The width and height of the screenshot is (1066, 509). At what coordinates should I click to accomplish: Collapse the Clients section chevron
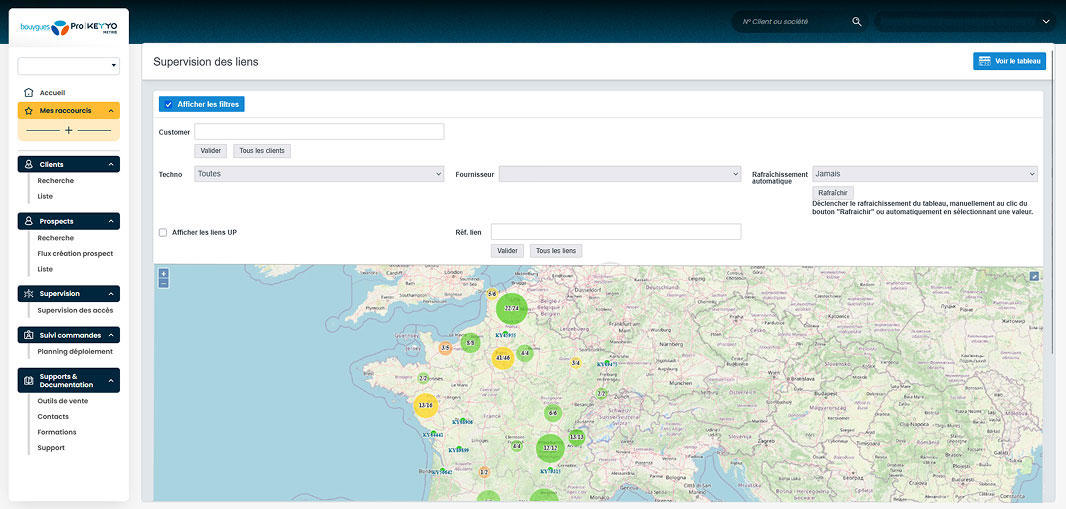point(110,164)
